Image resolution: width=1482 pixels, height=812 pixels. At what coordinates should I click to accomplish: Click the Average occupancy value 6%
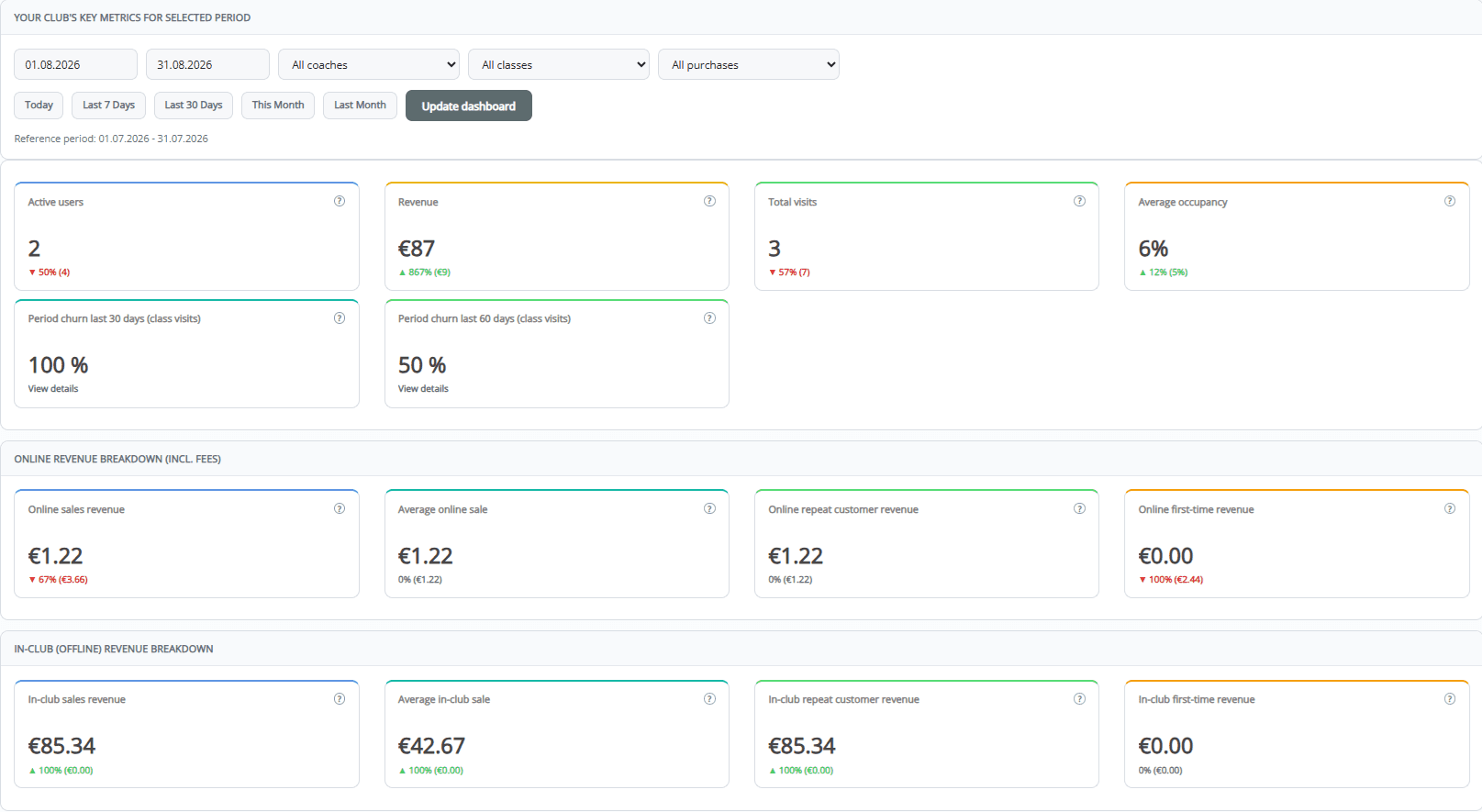[x=1153, y=249]
